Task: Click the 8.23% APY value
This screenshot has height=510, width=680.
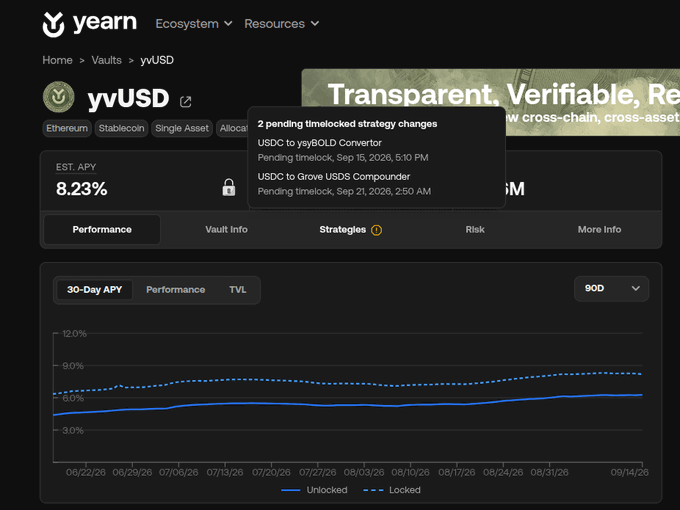Action: coord(82,189)
